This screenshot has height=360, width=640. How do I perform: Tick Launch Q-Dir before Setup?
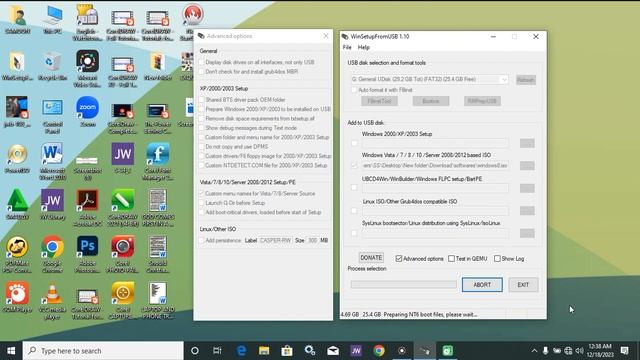pyautogui.click(x=201, y=203)
